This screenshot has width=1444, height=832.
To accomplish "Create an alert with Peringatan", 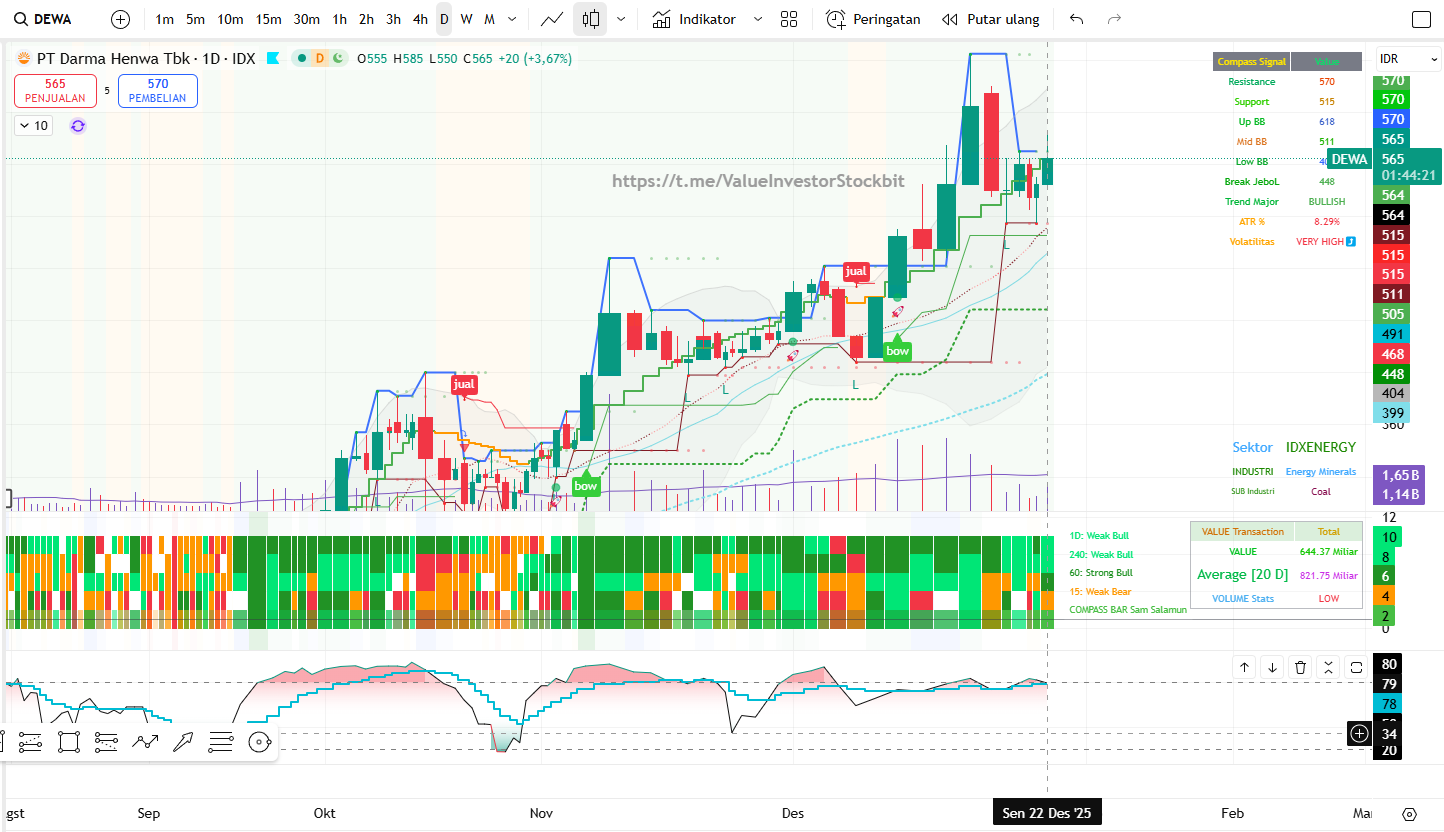I will click(873, 19).
